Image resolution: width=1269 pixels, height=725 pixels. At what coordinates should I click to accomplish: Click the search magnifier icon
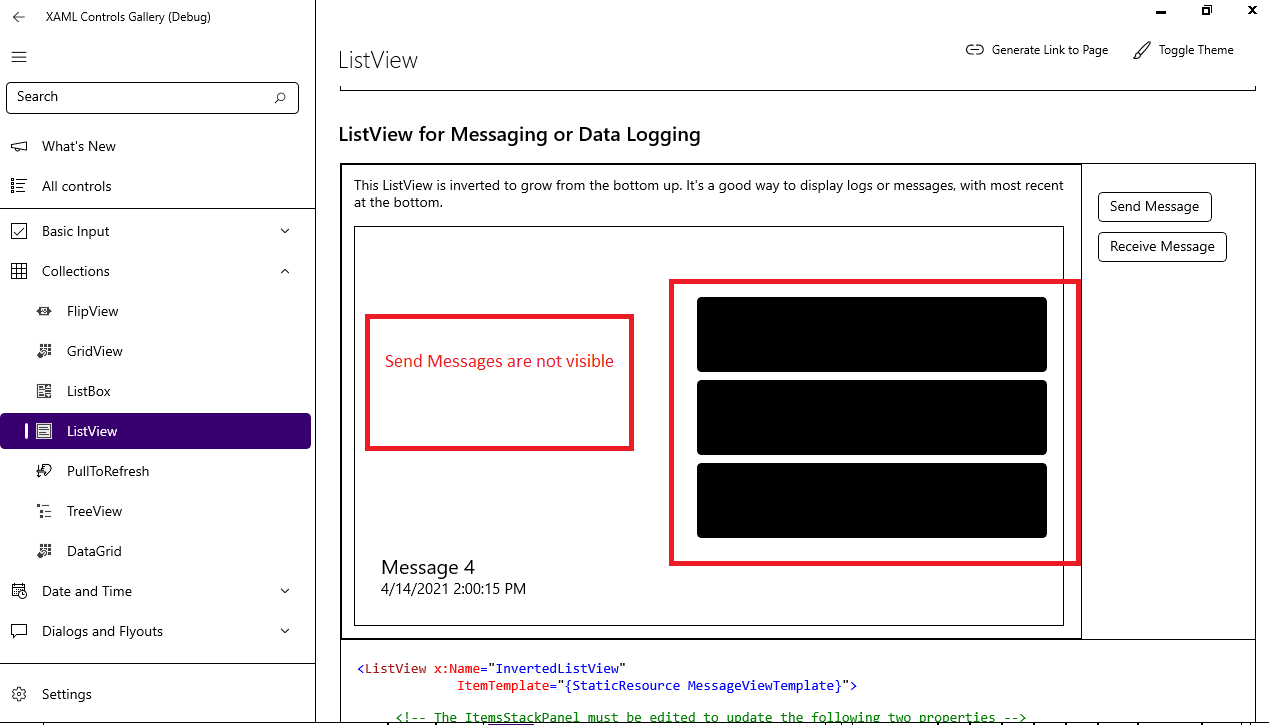tap(280, 97)
